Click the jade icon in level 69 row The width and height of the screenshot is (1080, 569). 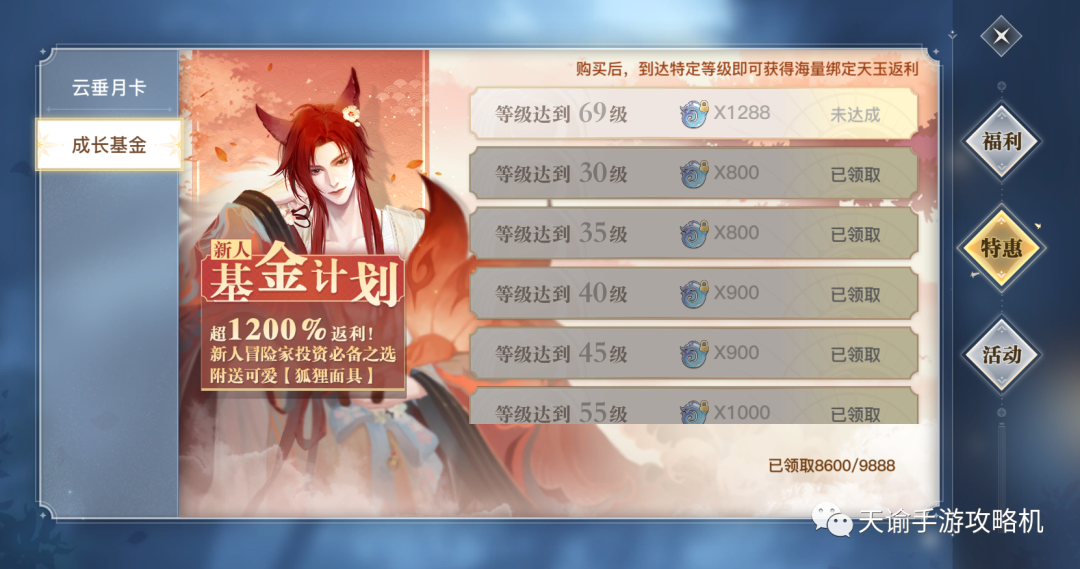pyautogui.click(x=694, y=114)
